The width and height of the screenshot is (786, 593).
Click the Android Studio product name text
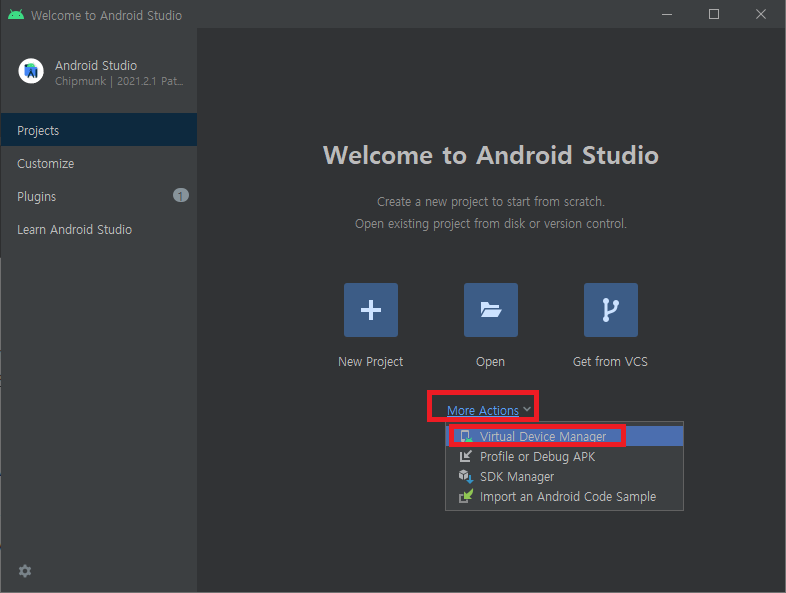coord(96,65)
